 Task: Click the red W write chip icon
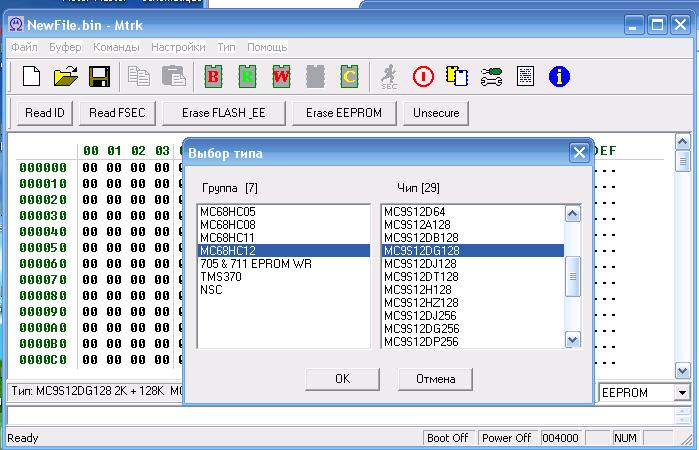click(281, 77)
